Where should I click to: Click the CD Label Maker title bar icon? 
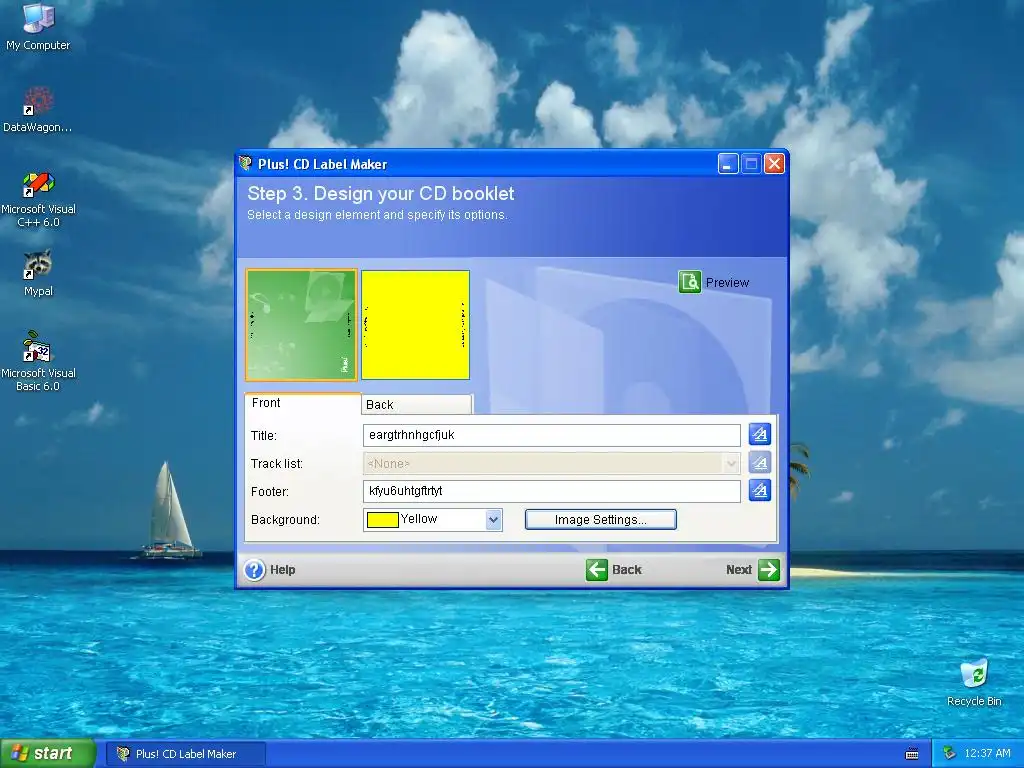tap(246, 163)
